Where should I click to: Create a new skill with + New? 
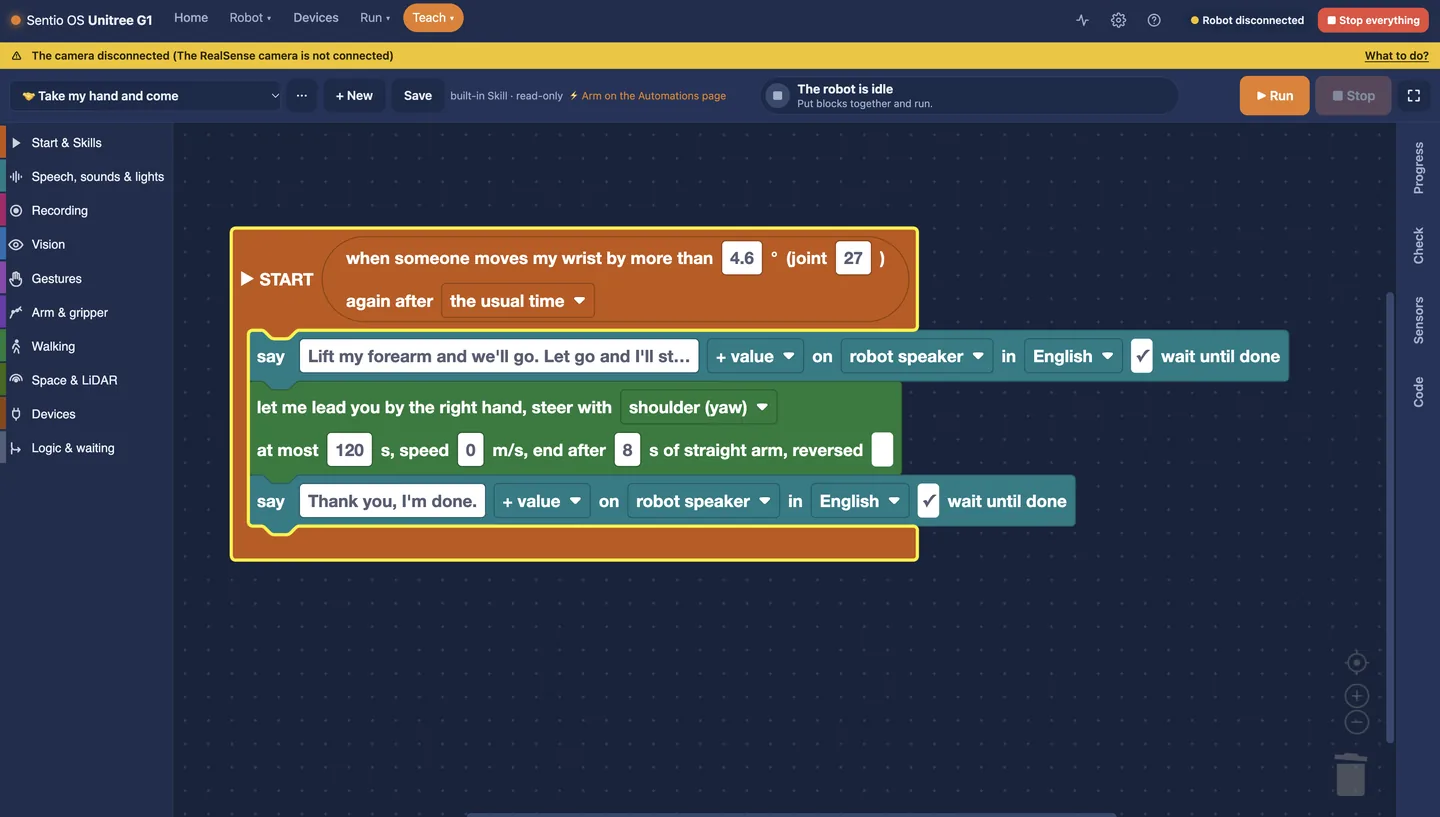click(x=354, y=96)
